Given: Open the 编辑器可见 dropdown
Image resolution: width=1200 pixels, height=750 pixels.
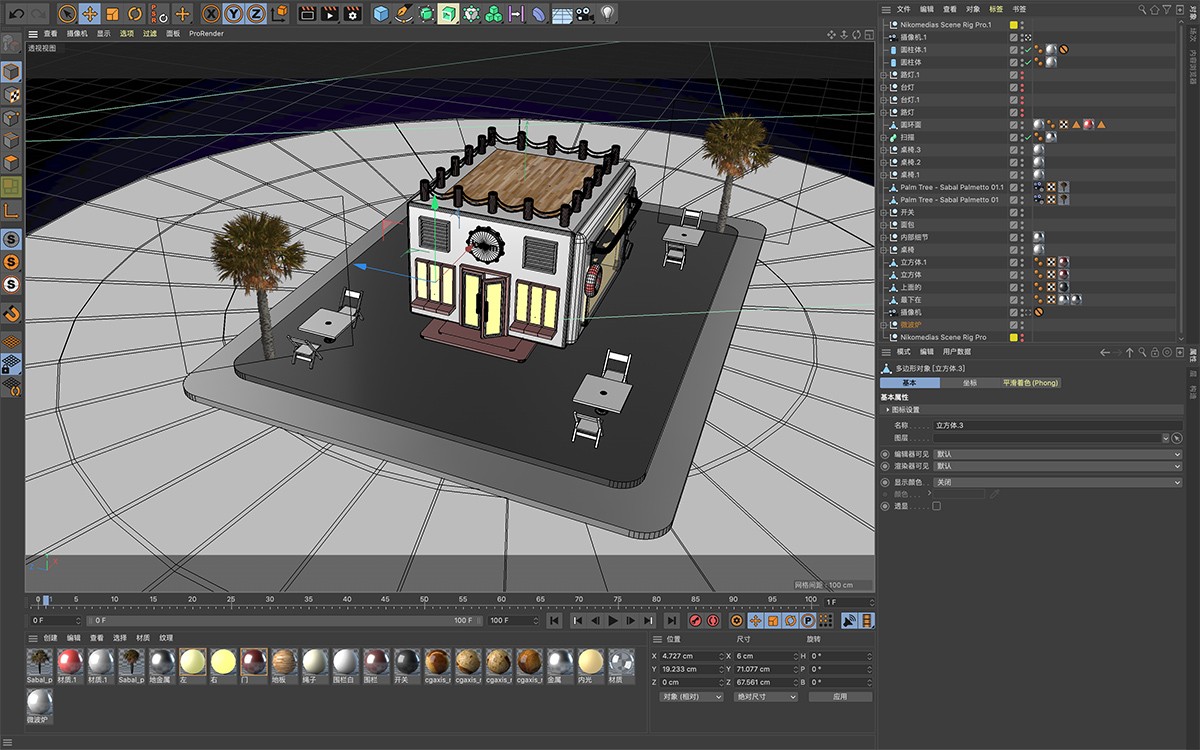Looking at the screenshot, I should click(x=1057, y=454).
